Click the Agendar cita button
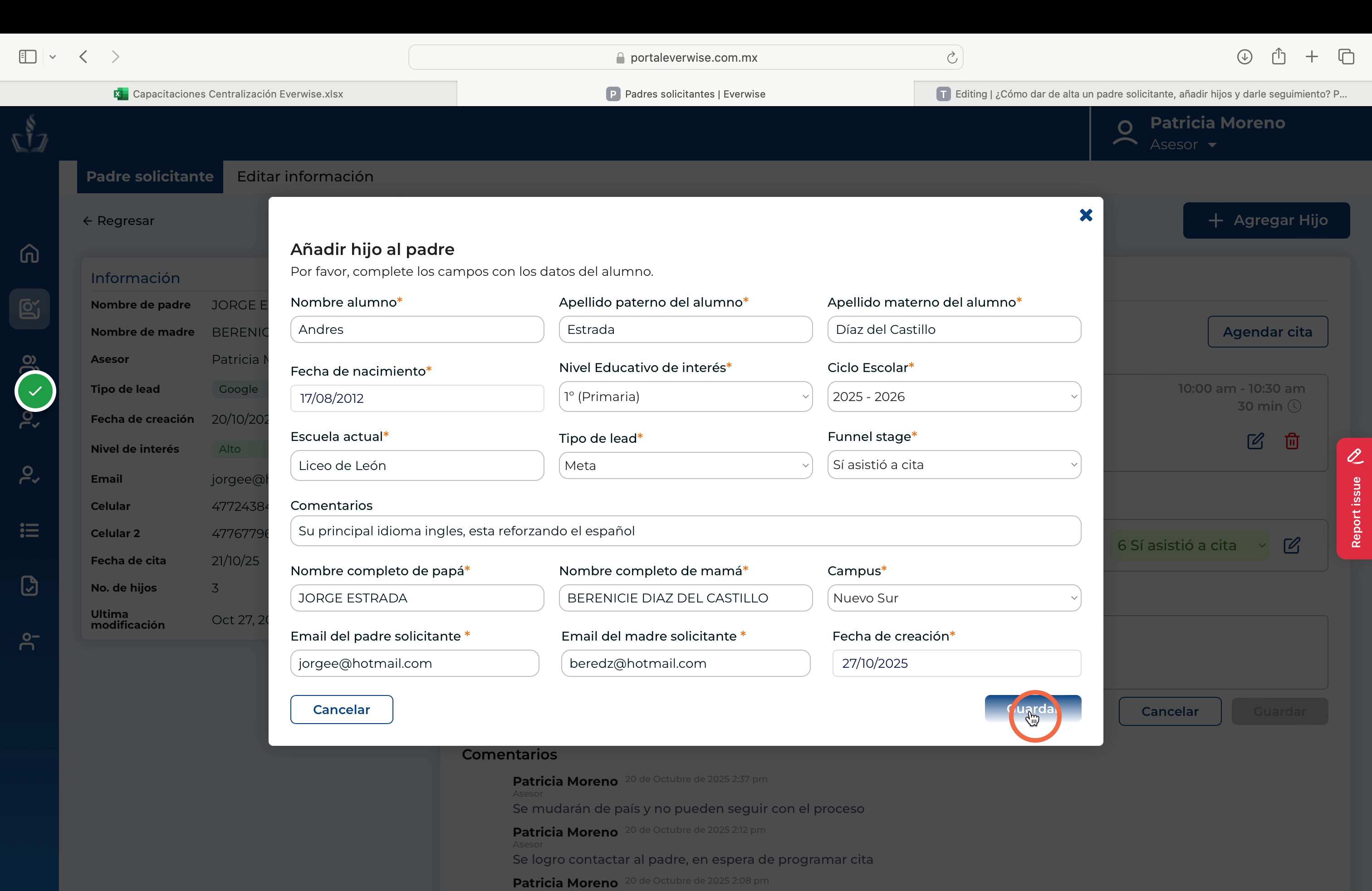This screenshot has width=1372, height=891. coord(1268,331)
